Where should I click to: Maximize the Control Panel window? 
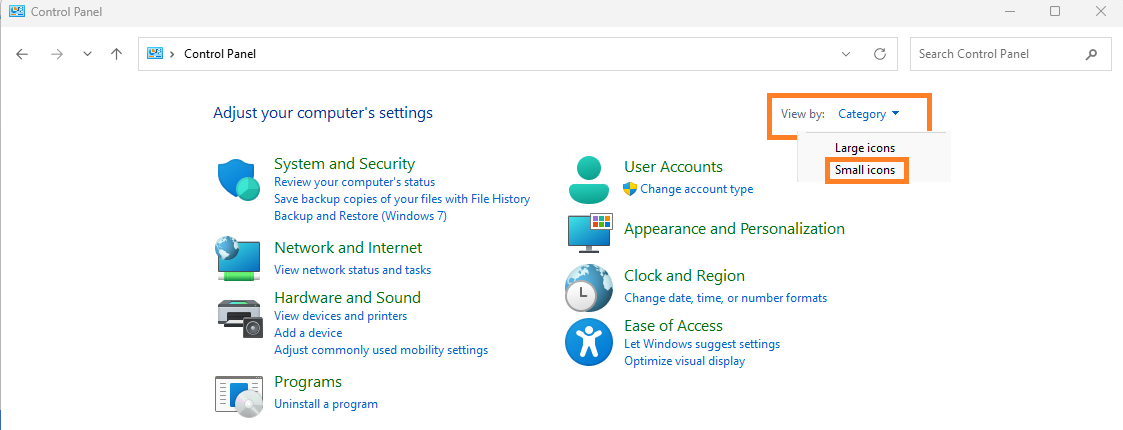tap(1054, 11)
